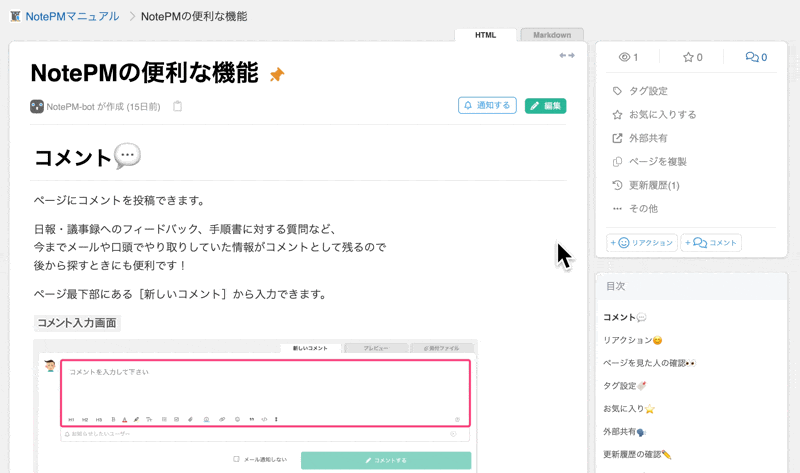Click the + コメント button
Screen dimensions: 800x473
tap(711, 243)
